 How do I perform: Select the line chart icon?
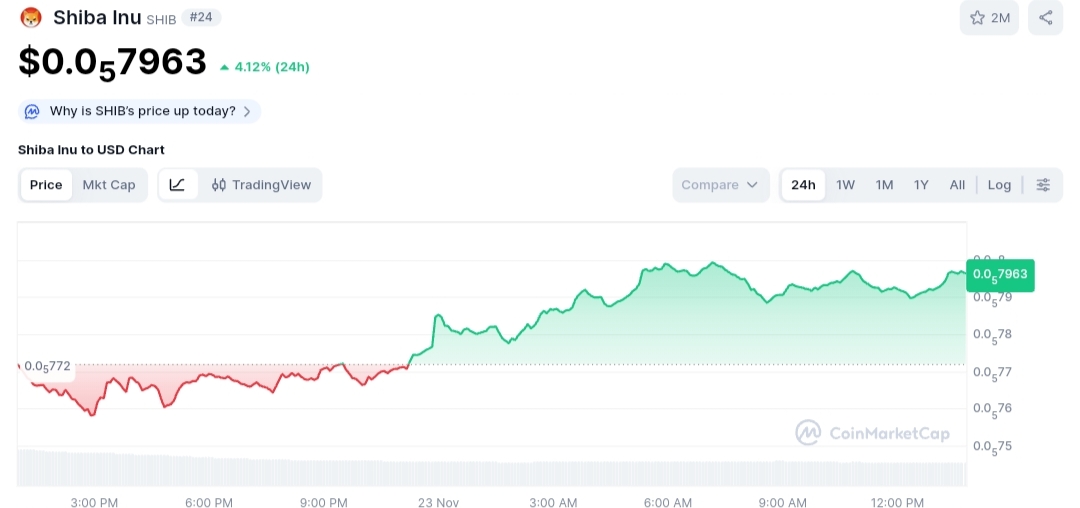[x=178, y=184]
